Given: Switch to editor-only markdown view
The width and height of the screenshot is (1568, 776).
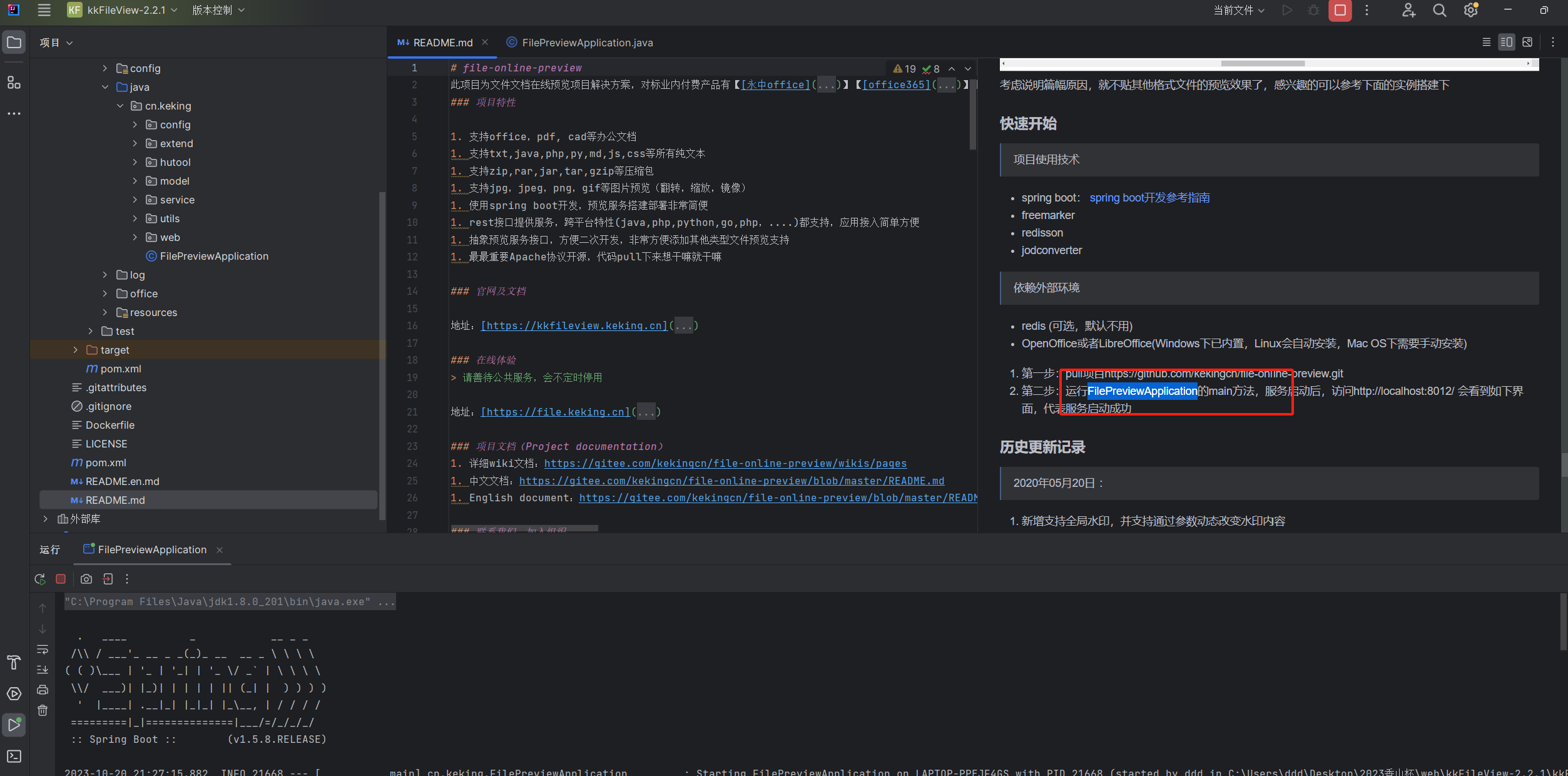Looking at the screenshot, I should coord(1487,42).
